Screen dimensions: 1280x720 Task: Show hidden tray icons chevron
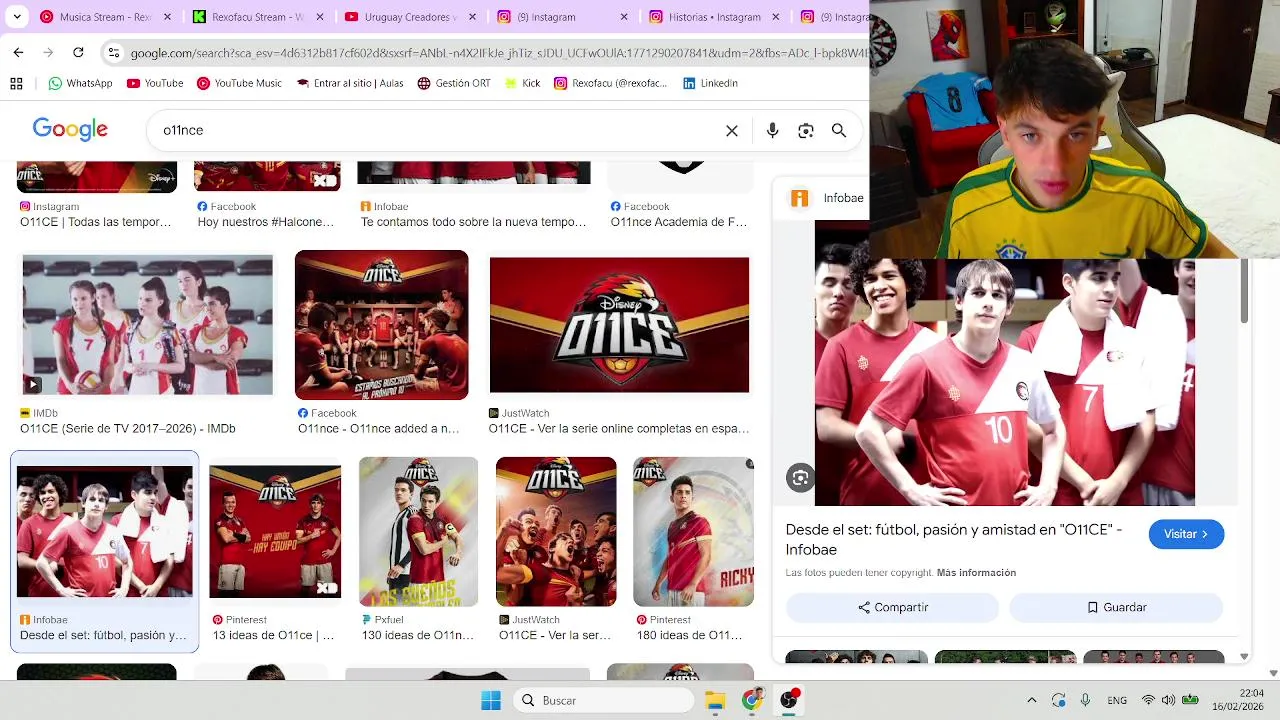(x=1032, y=700)
